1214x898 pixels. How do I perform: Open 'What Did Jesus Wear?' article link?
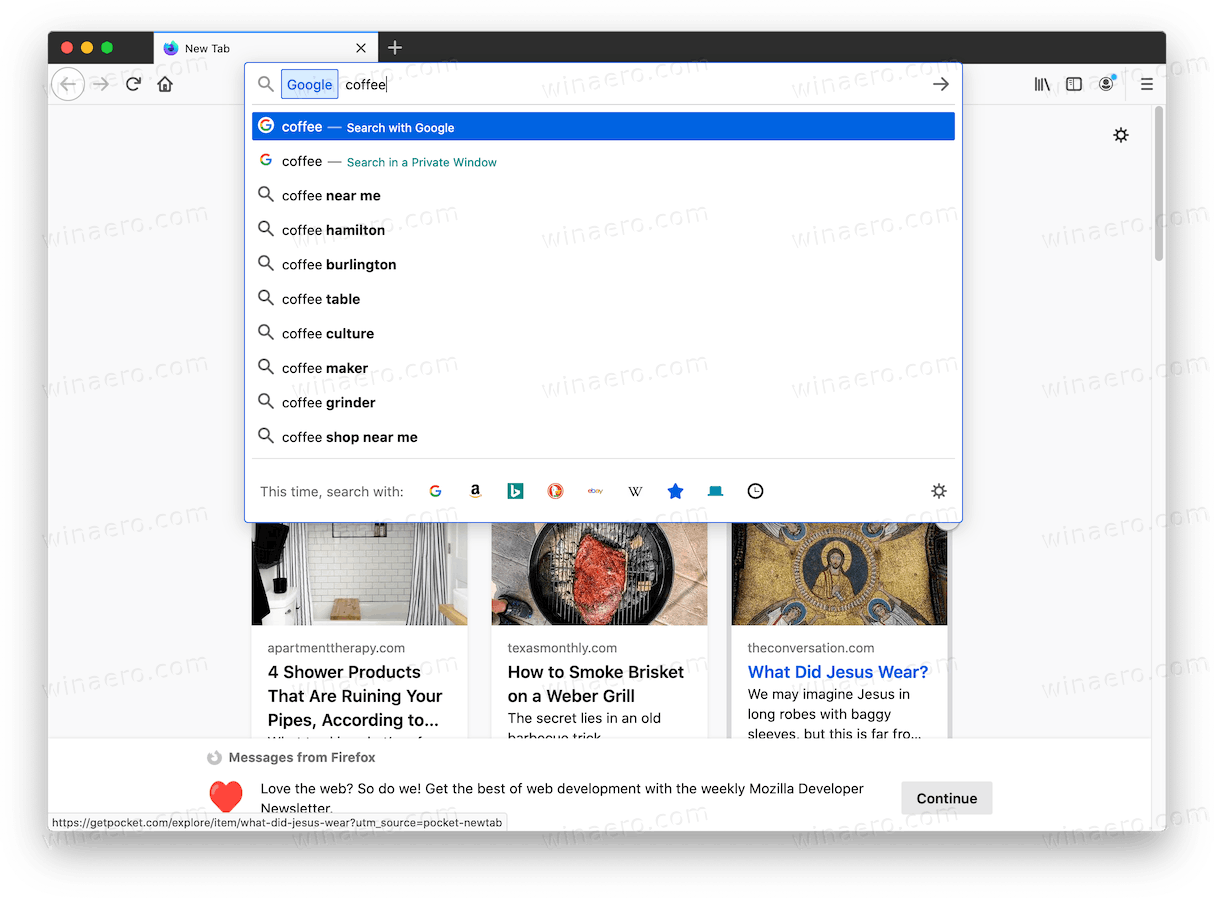coord(838,672)
